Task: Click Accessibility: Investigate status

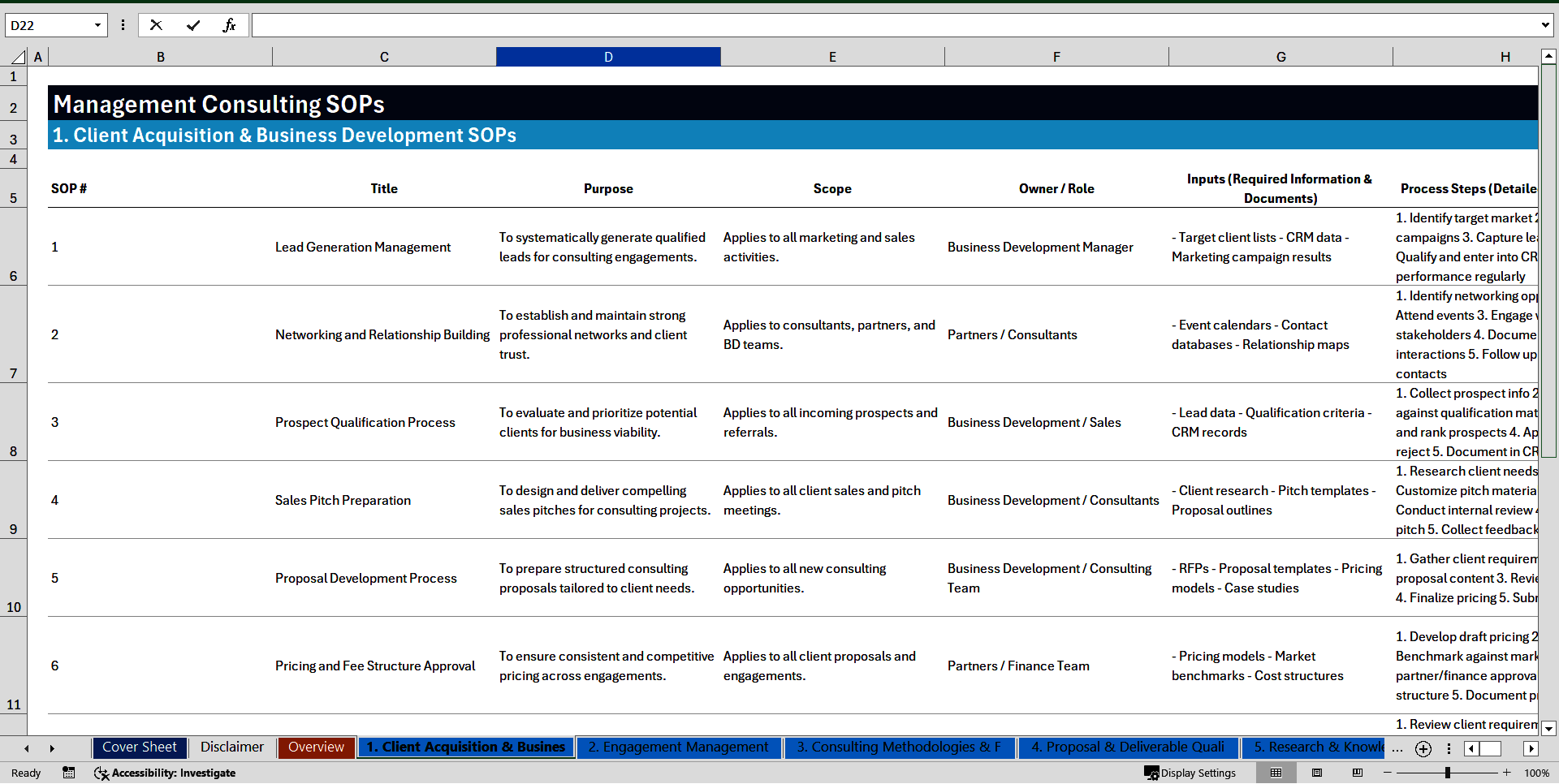Action: (x=165, y=773)
